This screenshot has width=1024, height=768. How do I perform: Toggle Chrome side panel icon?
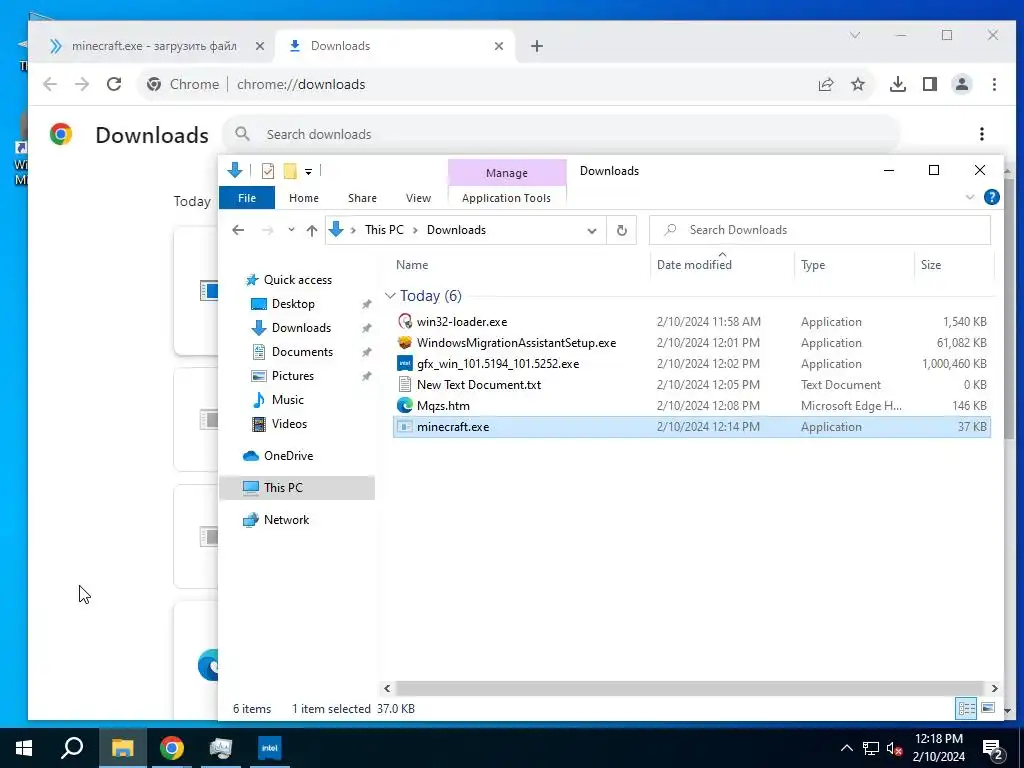(x=930, y=84)
